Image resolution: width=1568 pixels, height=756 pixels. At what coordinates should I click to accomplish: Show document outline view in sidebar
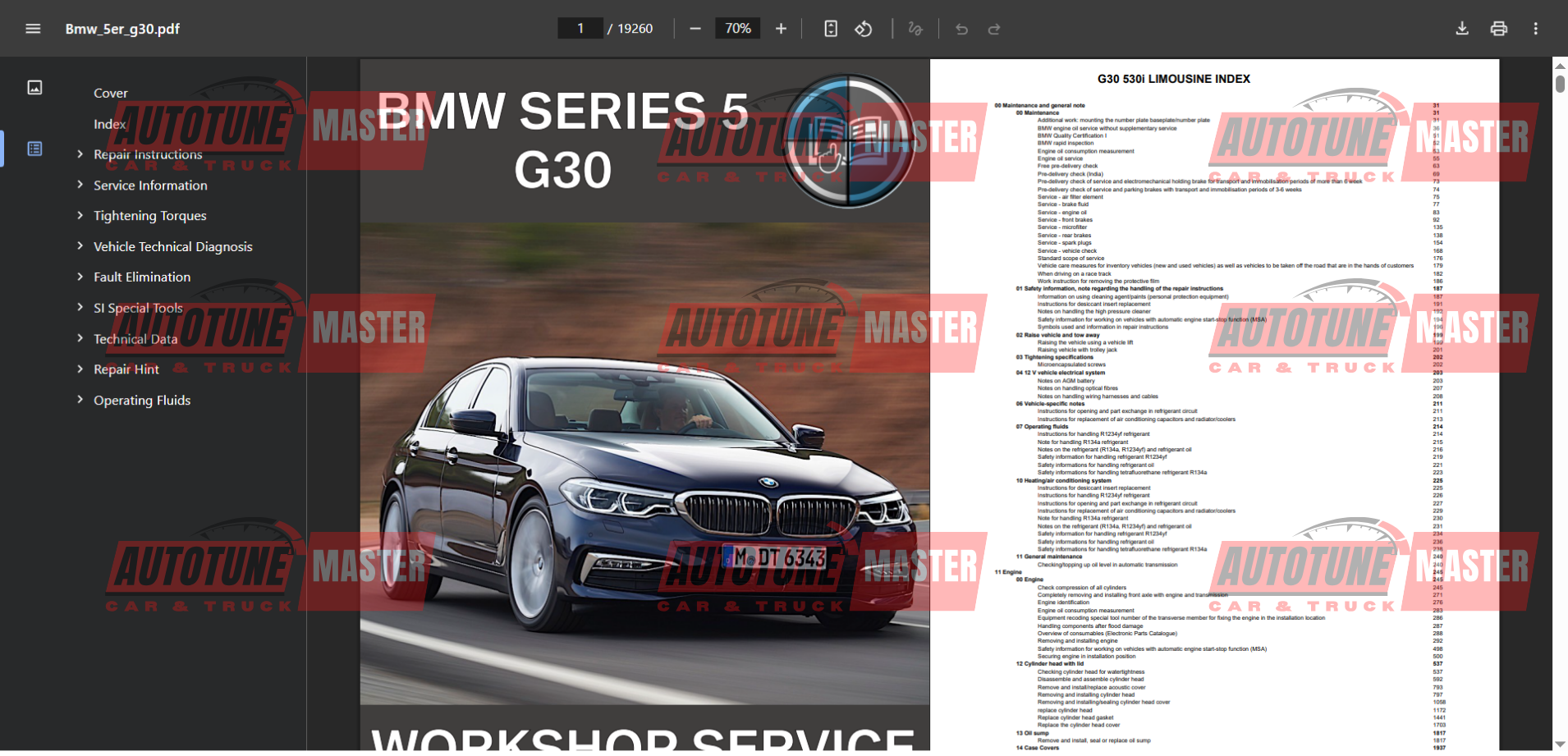pyautogui.click(x=34, y=149)
